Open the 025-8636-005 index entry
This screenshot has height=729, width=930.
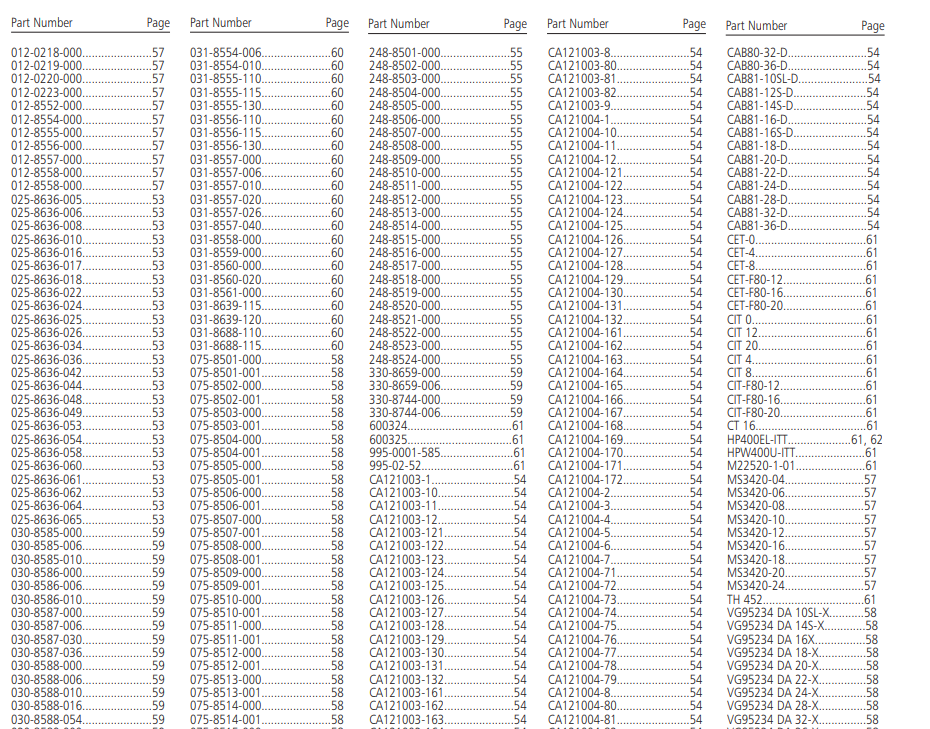(47, 199)
